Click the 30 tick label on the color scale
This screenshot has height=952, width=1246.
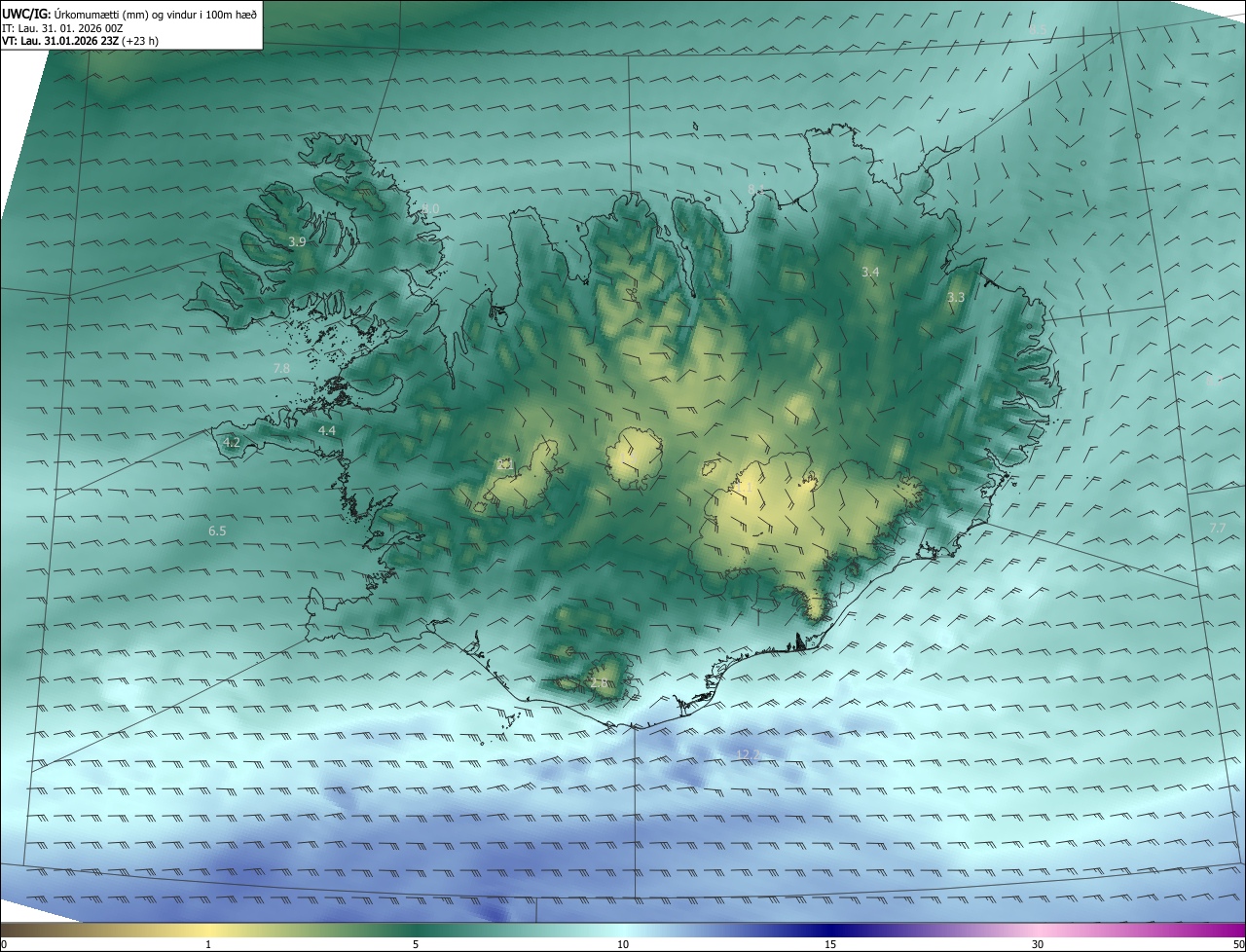tap(1038, 944)
